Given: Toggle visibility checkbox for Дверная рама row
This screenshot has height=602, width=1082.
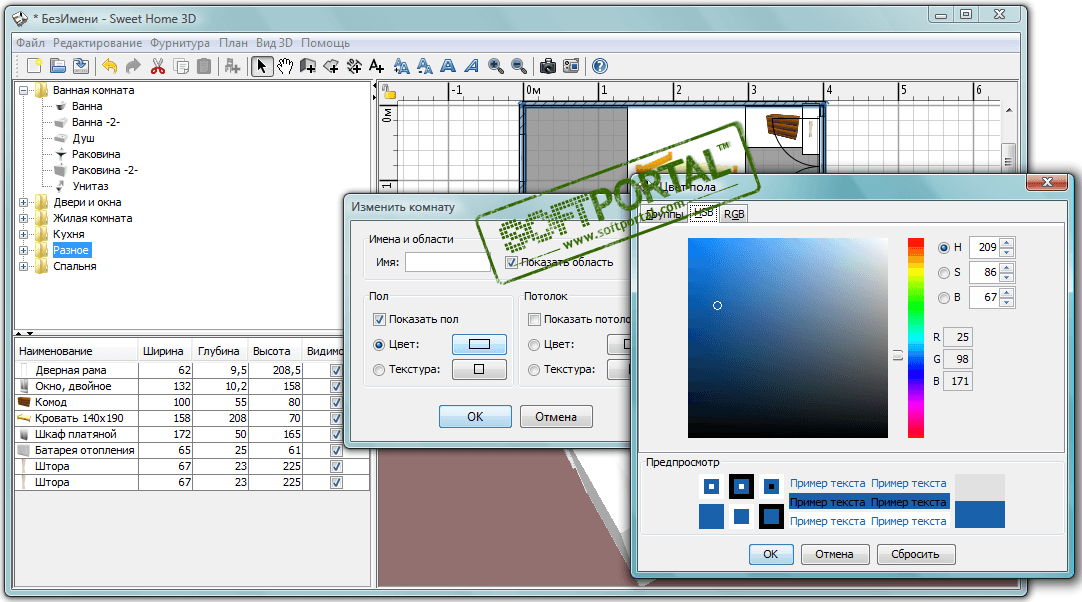Looking at the screenshot, I should pyautogui.click(x=336, y=371).
